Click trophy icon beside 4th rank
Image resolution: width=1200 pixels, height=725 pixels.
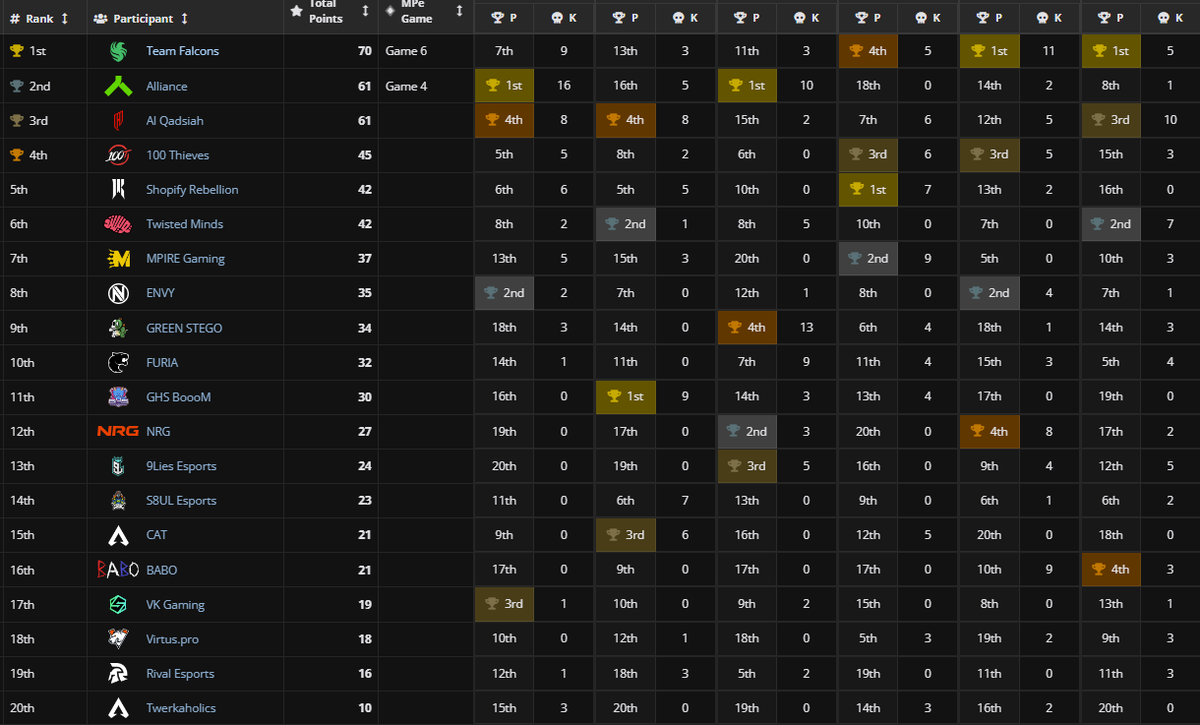tap(16, 155)
